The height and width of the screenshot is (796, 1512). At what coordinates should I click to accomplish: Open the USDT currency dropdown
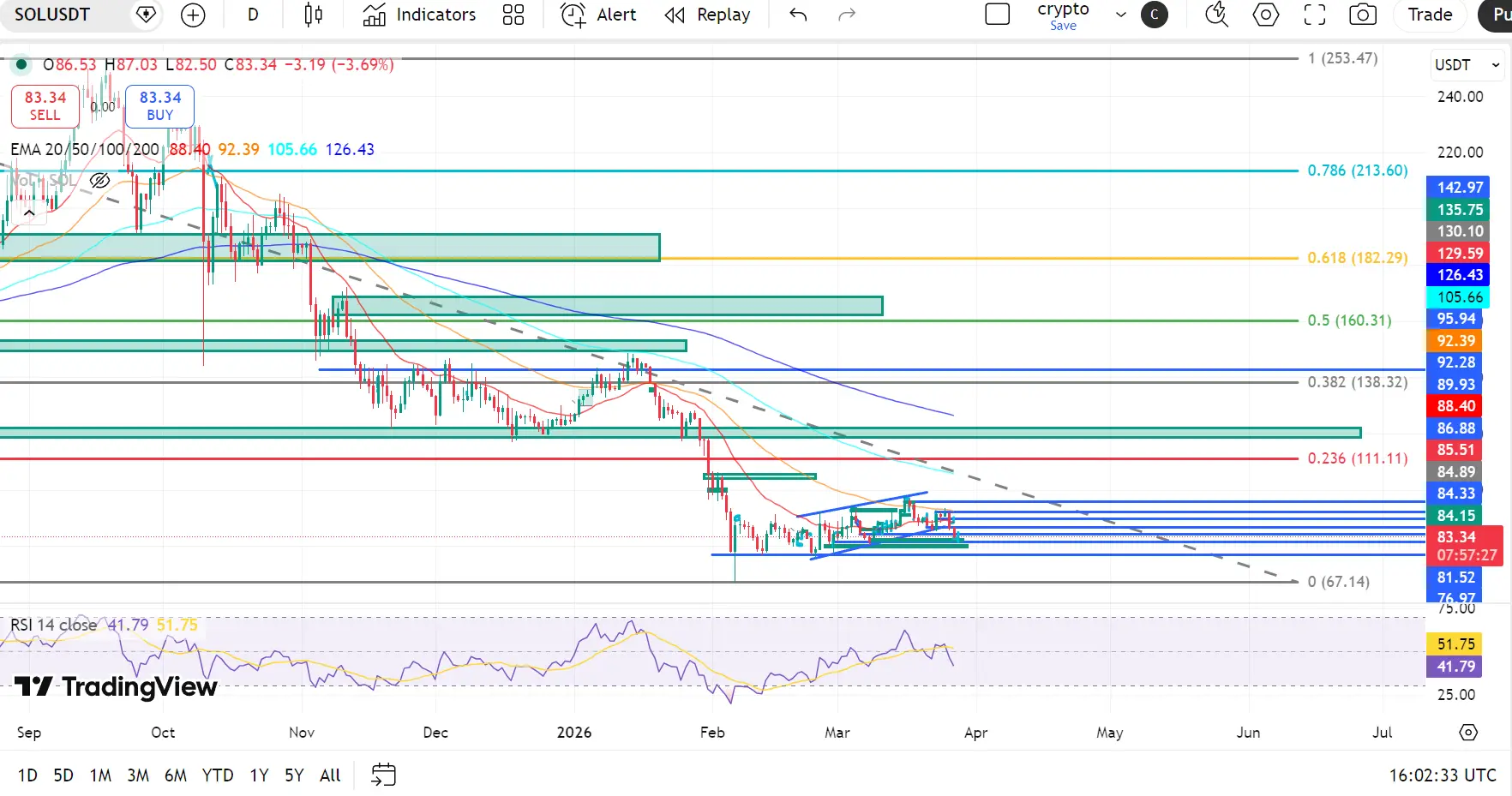click(1467, 65)
